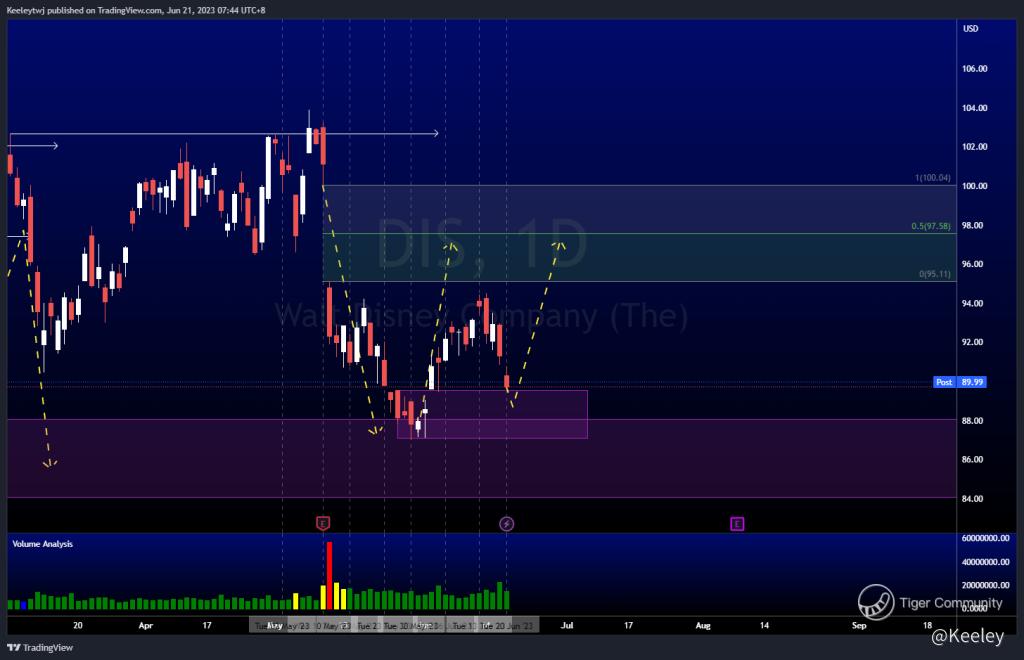1024x660 pixels.
Task: Click the TradingView logo at bottom left
Action: tap(40, 648)
